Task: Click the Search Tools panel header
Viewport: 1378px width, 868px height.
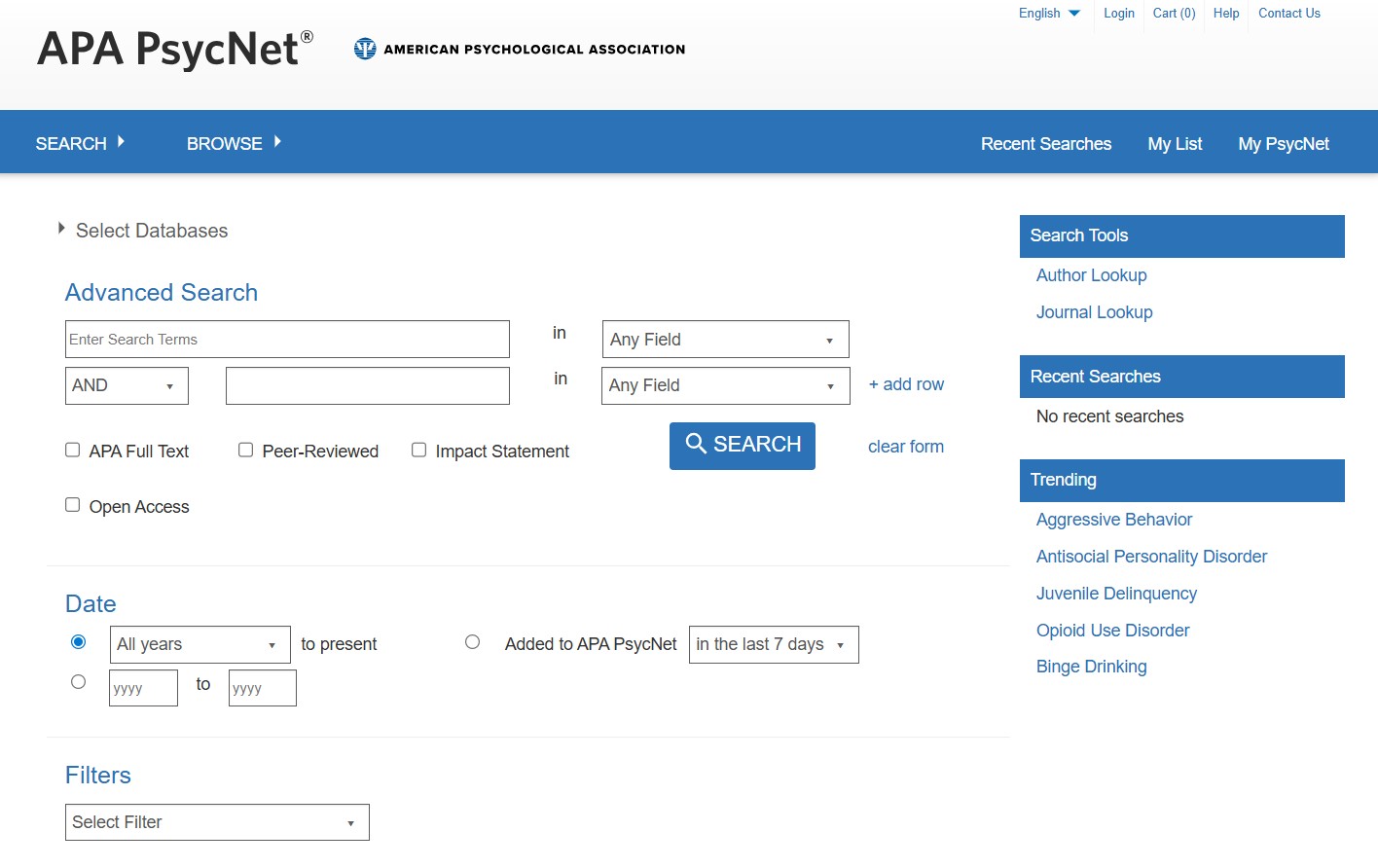Action: 1182,236
